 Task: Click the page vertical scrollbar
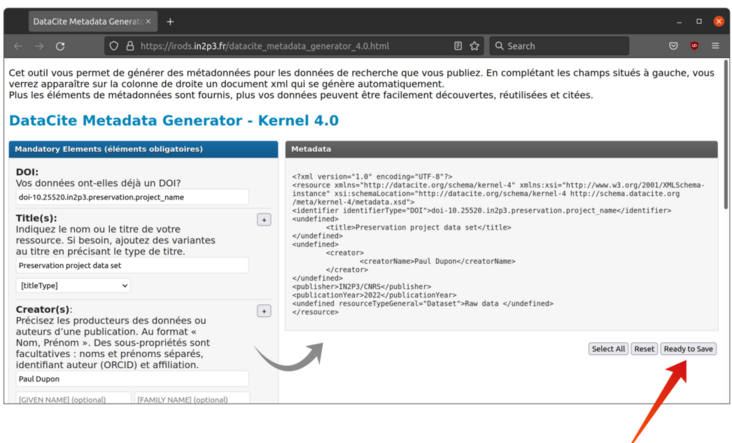(726, 134)
